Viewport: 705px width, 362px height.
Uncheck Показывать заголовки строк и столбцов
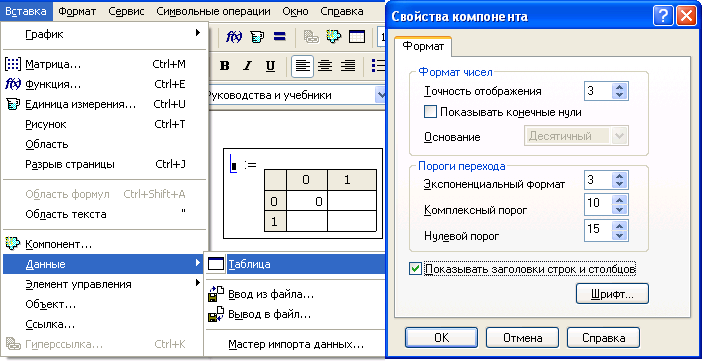pyautogui.click(x=415, y=269)
